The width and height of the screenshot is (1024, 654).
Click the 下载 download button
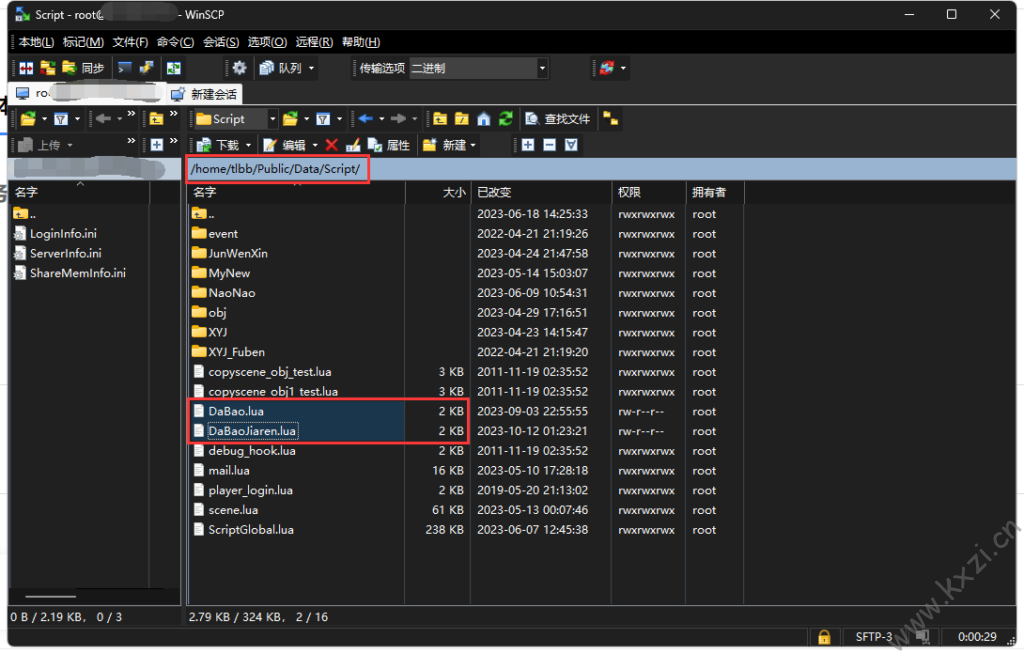coord(218,145)
